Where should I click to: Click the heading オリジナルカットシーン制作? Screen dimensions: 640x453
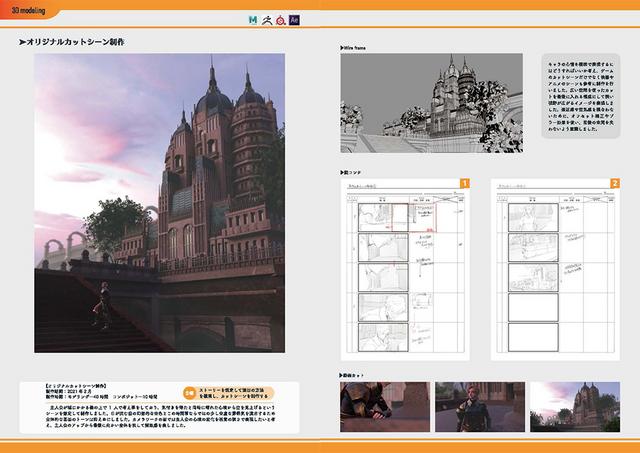click(71, 42)
